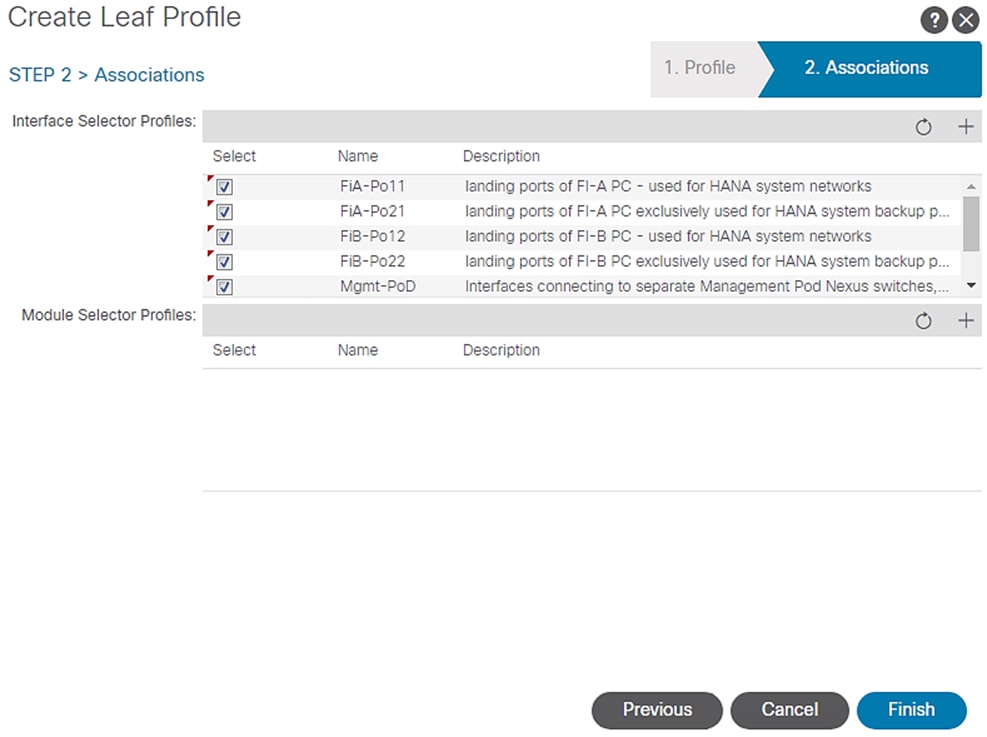Click the Previous button
The height and width of the screenshot is (737, 987).
coord(657,710)
